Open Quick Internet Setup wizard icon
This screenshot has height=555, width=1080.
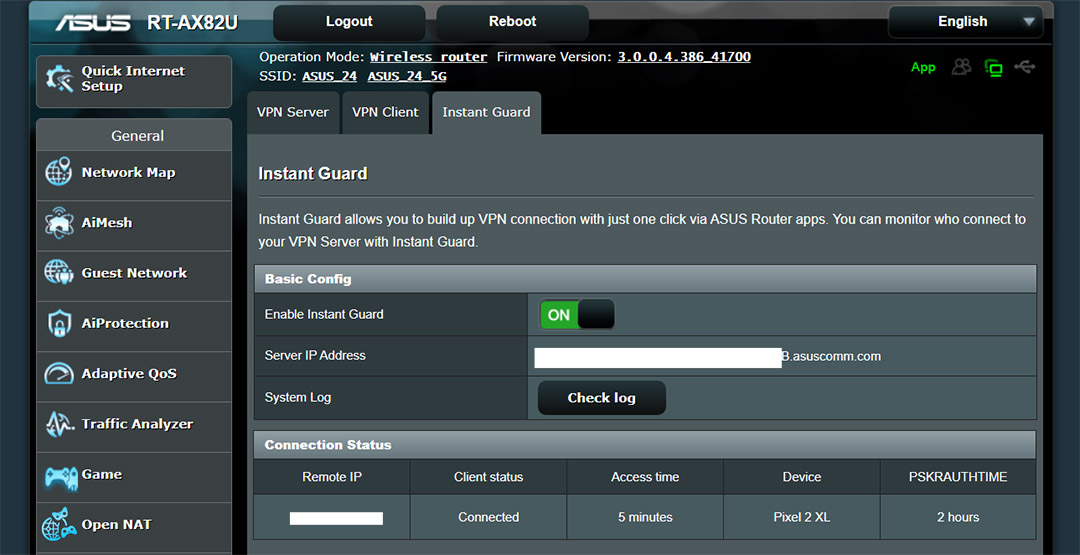point(59,79)
